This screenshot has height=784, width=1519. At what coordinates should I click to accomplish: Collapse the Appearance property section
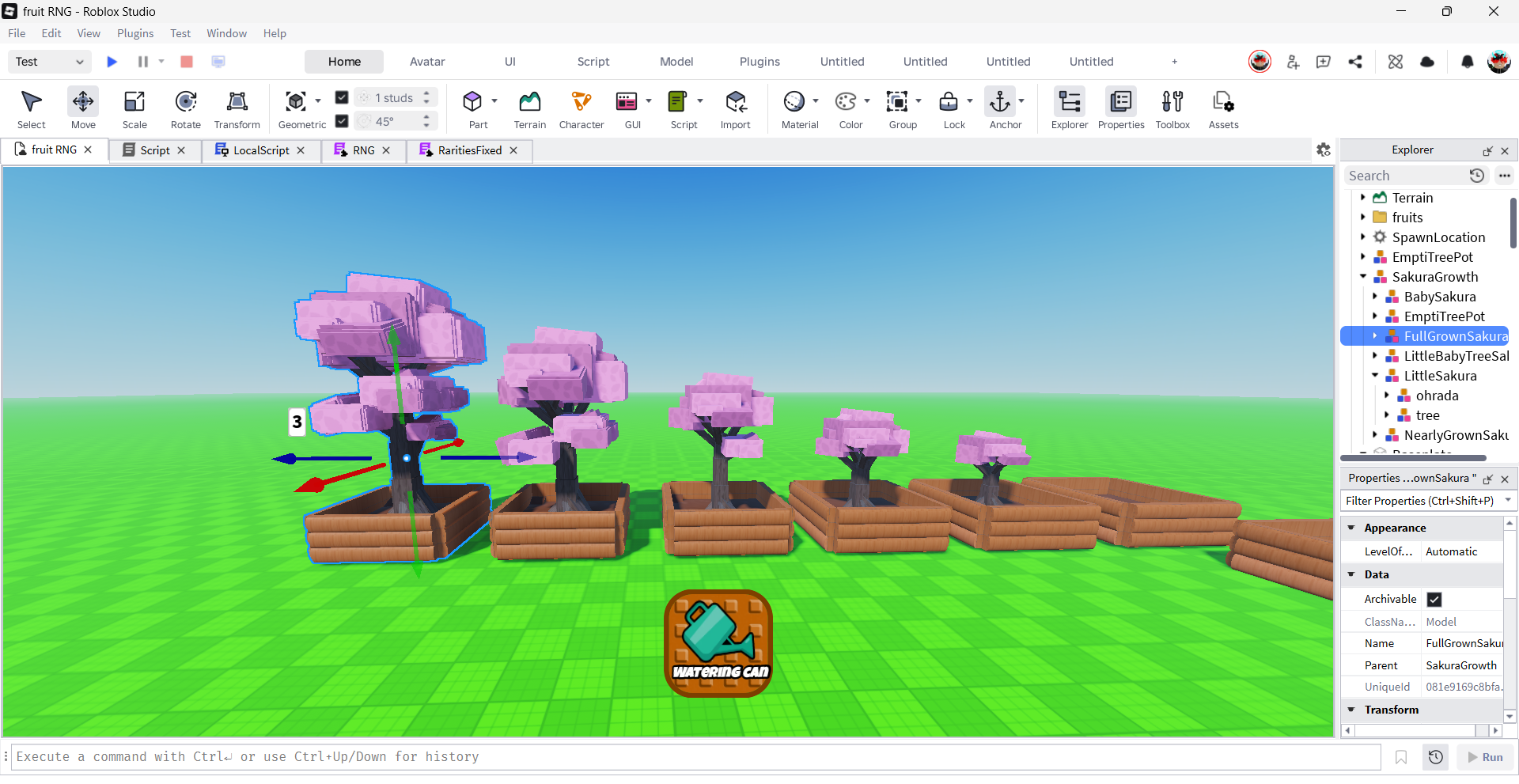pos(1352,528)
